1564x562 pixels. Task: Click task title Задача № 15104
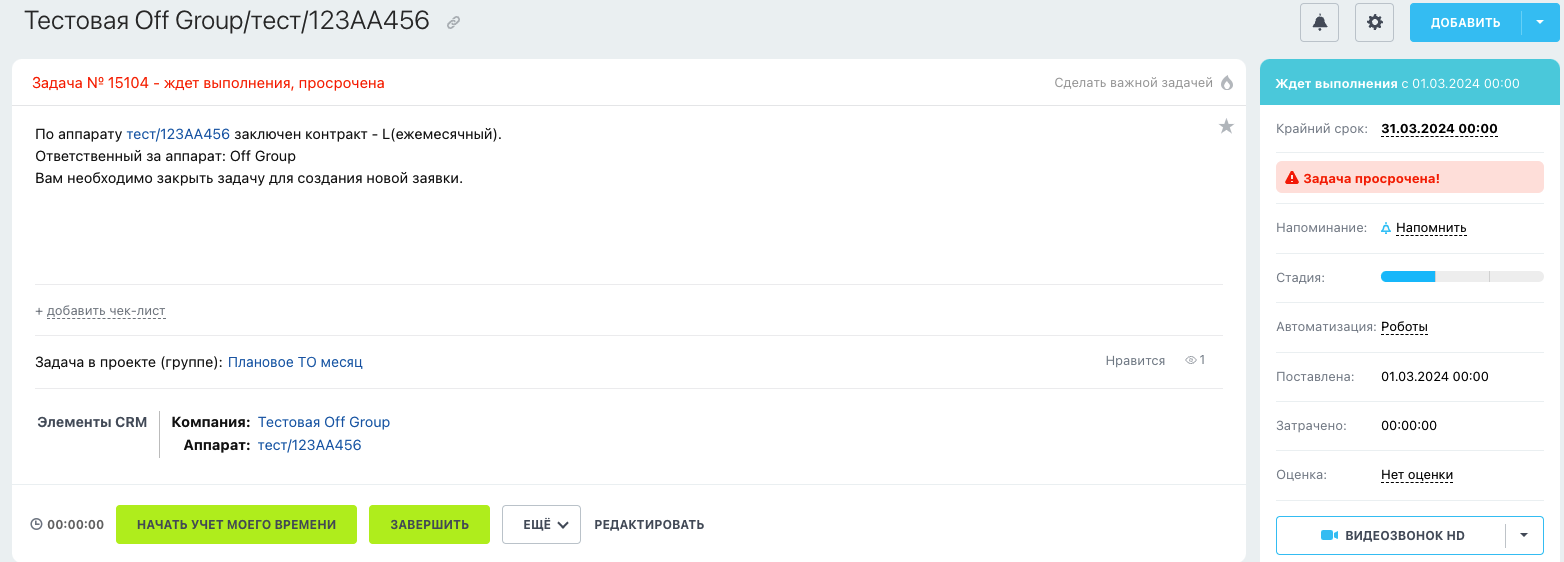click(208, 83)
